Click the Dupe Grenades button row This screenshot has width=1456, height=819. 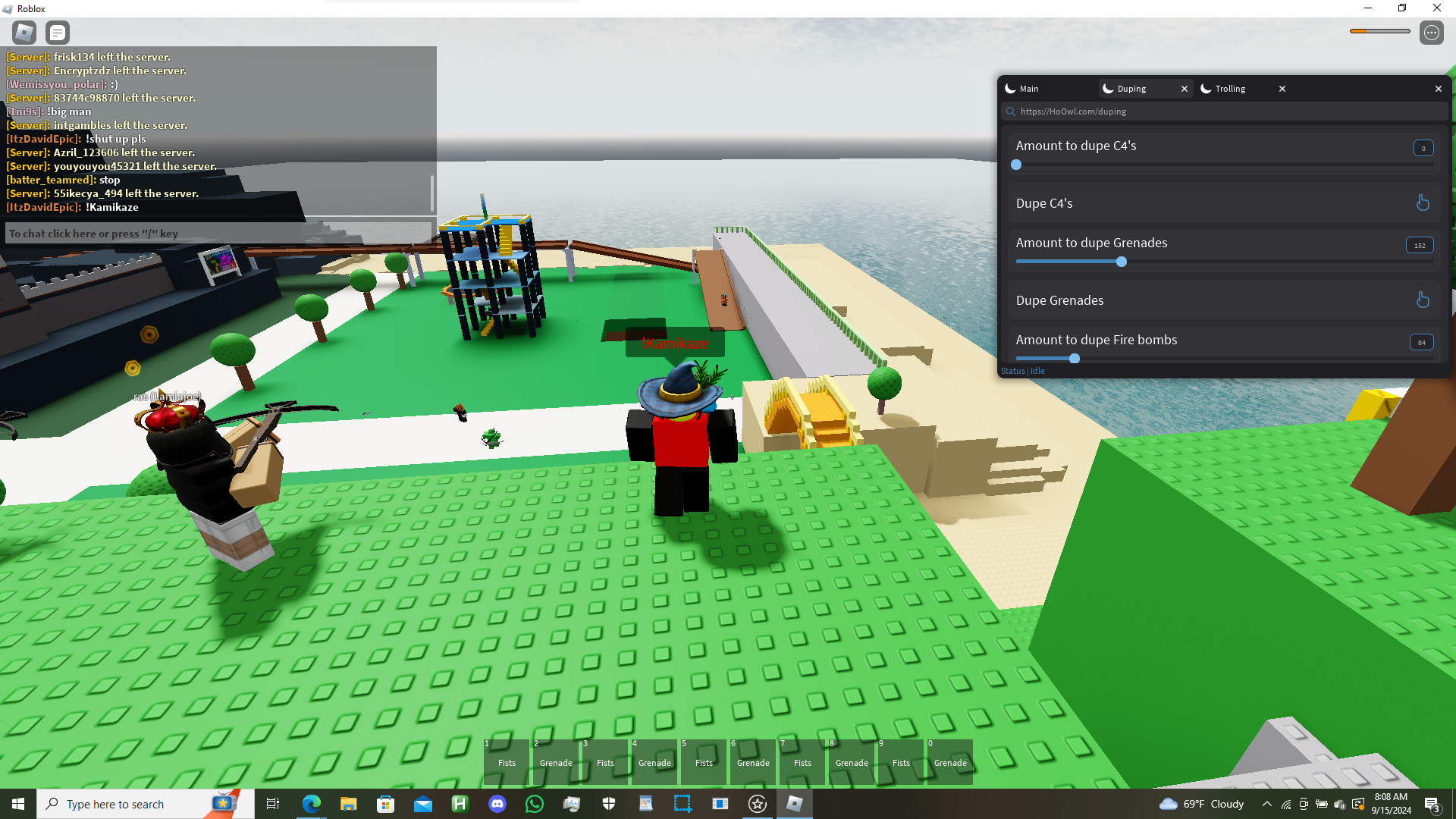[1224, 300]
